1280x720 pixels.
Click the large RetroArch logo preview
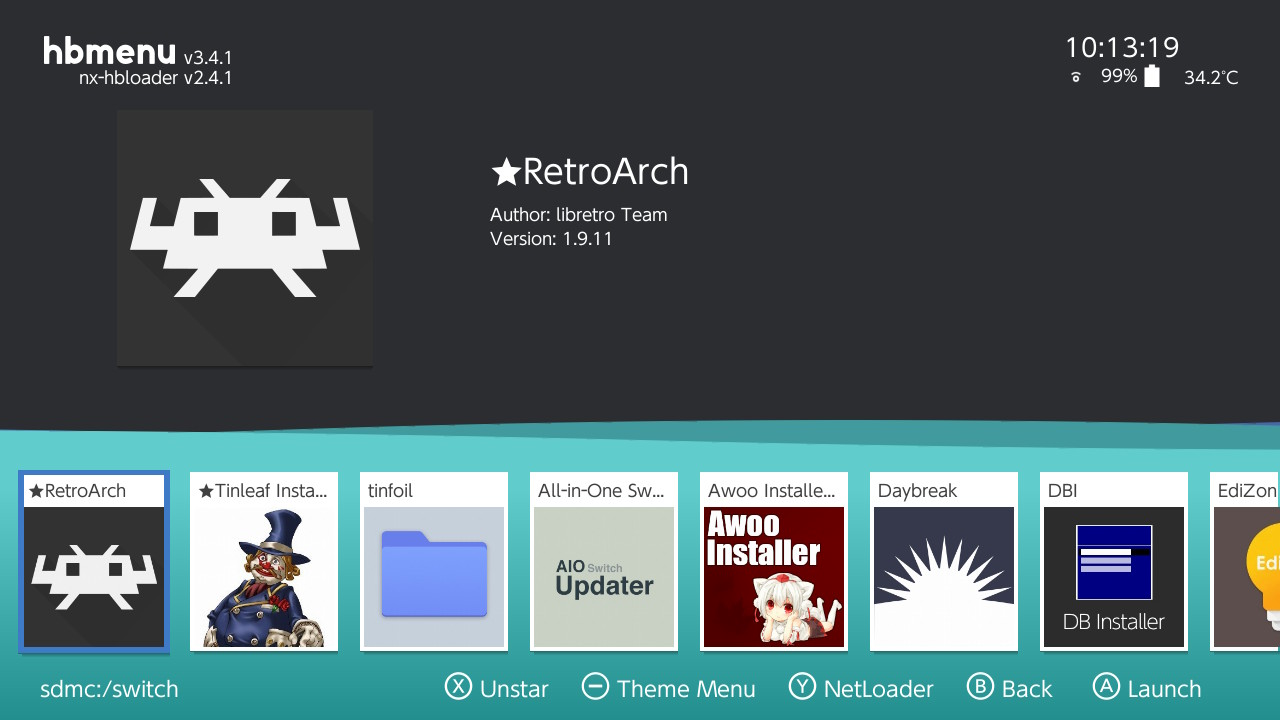pyautogui.click(x=245, y=238)
